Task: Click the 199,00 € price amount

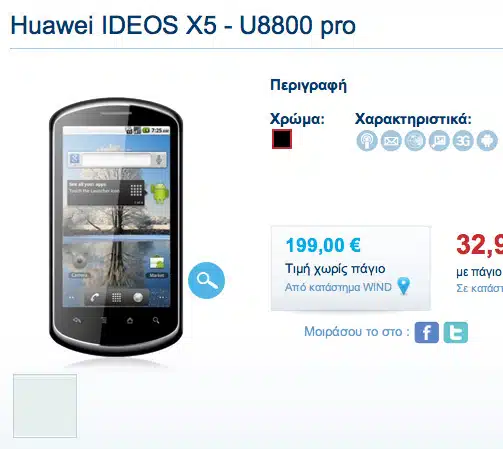Action: point(323,245)
